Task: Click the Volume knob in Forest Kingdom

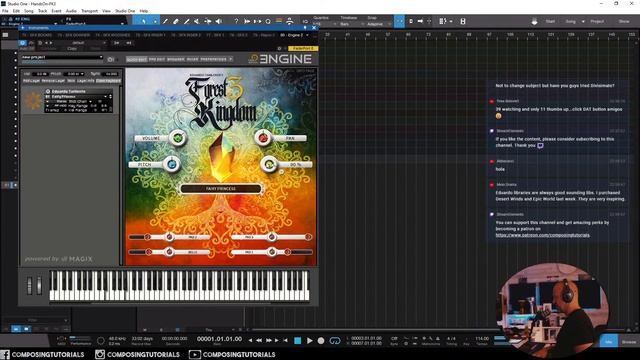Action: point(178,138)
